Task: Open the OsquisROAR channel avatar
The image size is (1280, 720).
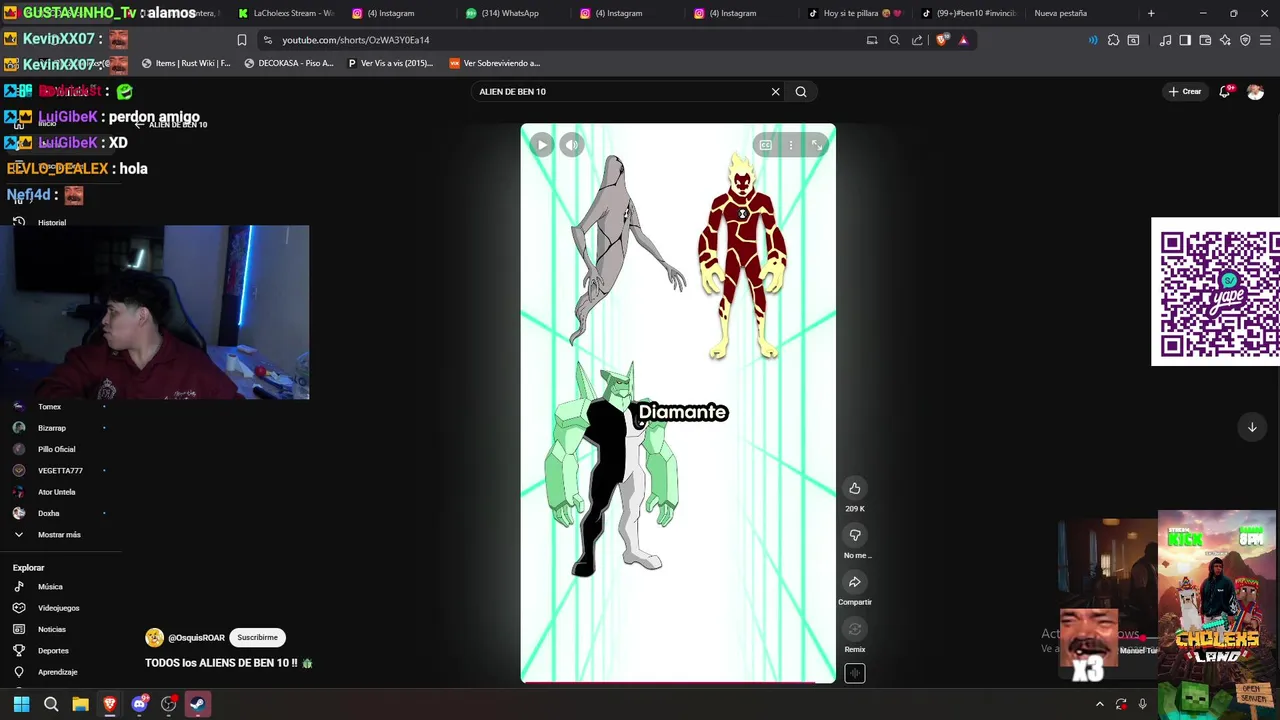Action: (x=154, y=637)
